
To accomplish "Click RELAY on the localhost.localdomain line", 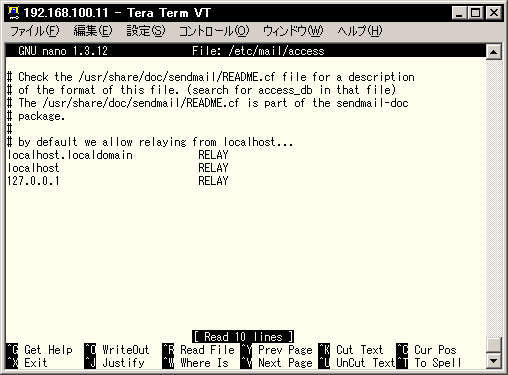I will coord(213,155).
